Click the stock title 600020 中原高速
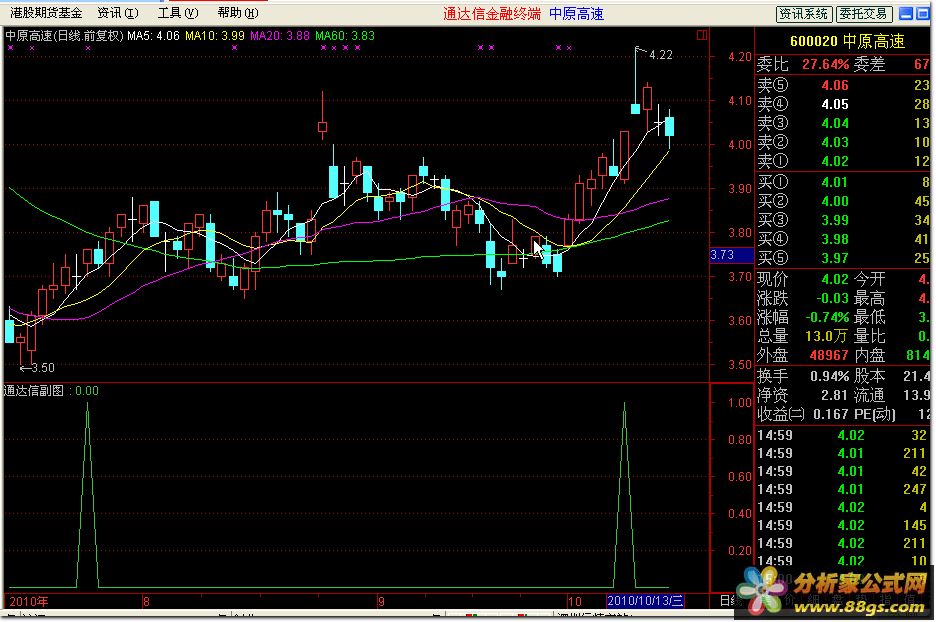Image resolution: width=936 pixels, height=622 pixels. click(x=847, y=41)
